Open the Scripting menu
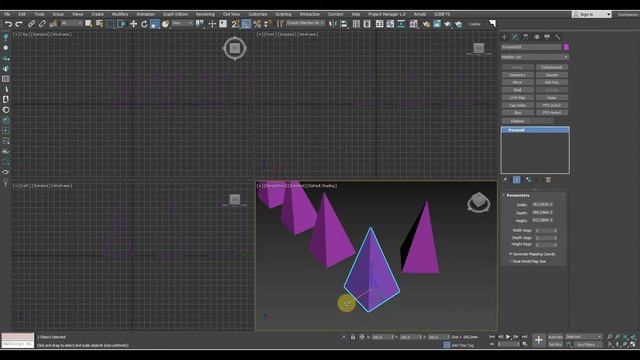Screen dimensions: 640x360 coord(283,14)
